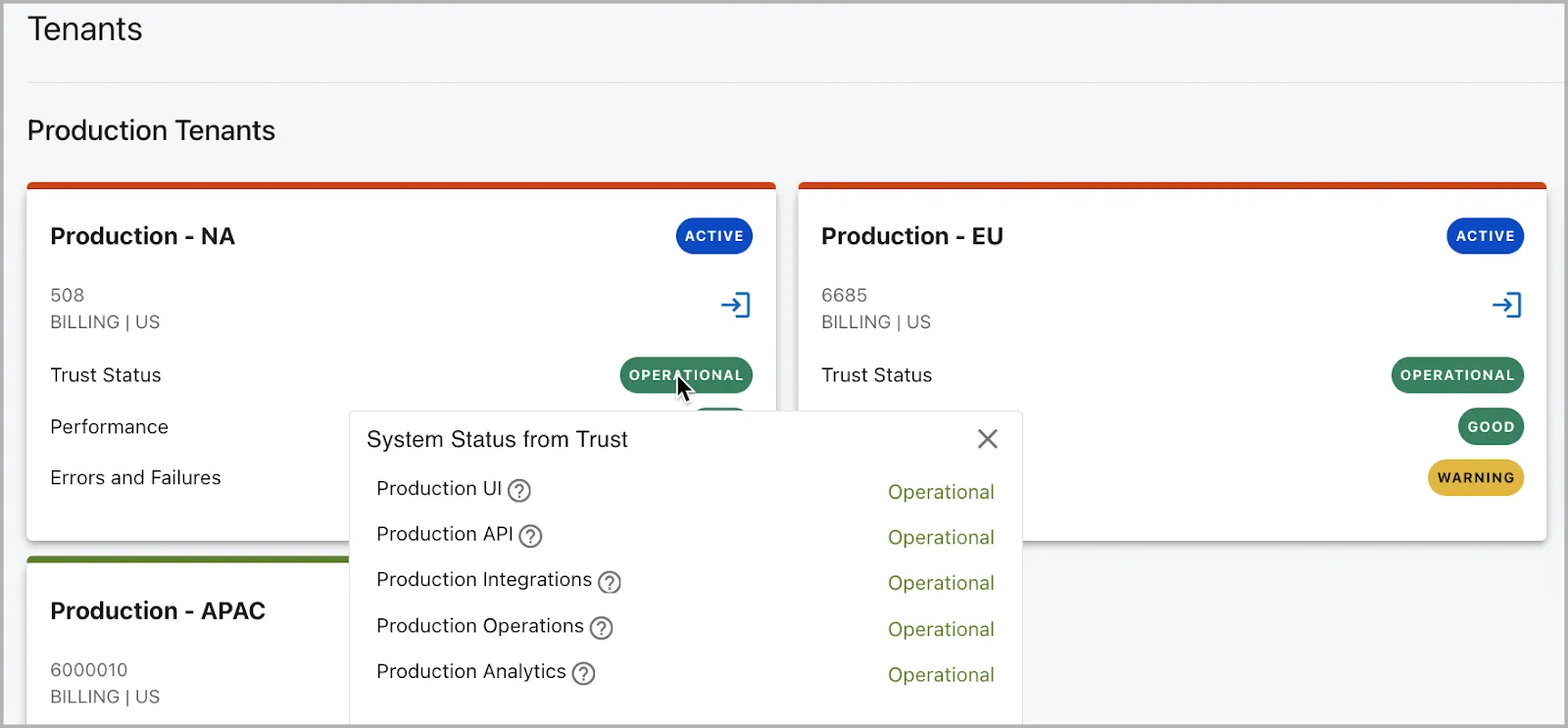This screenshot has width=1568, height=728.
Task: Show help for Production Analytics
Action: (x=584, y=673)
